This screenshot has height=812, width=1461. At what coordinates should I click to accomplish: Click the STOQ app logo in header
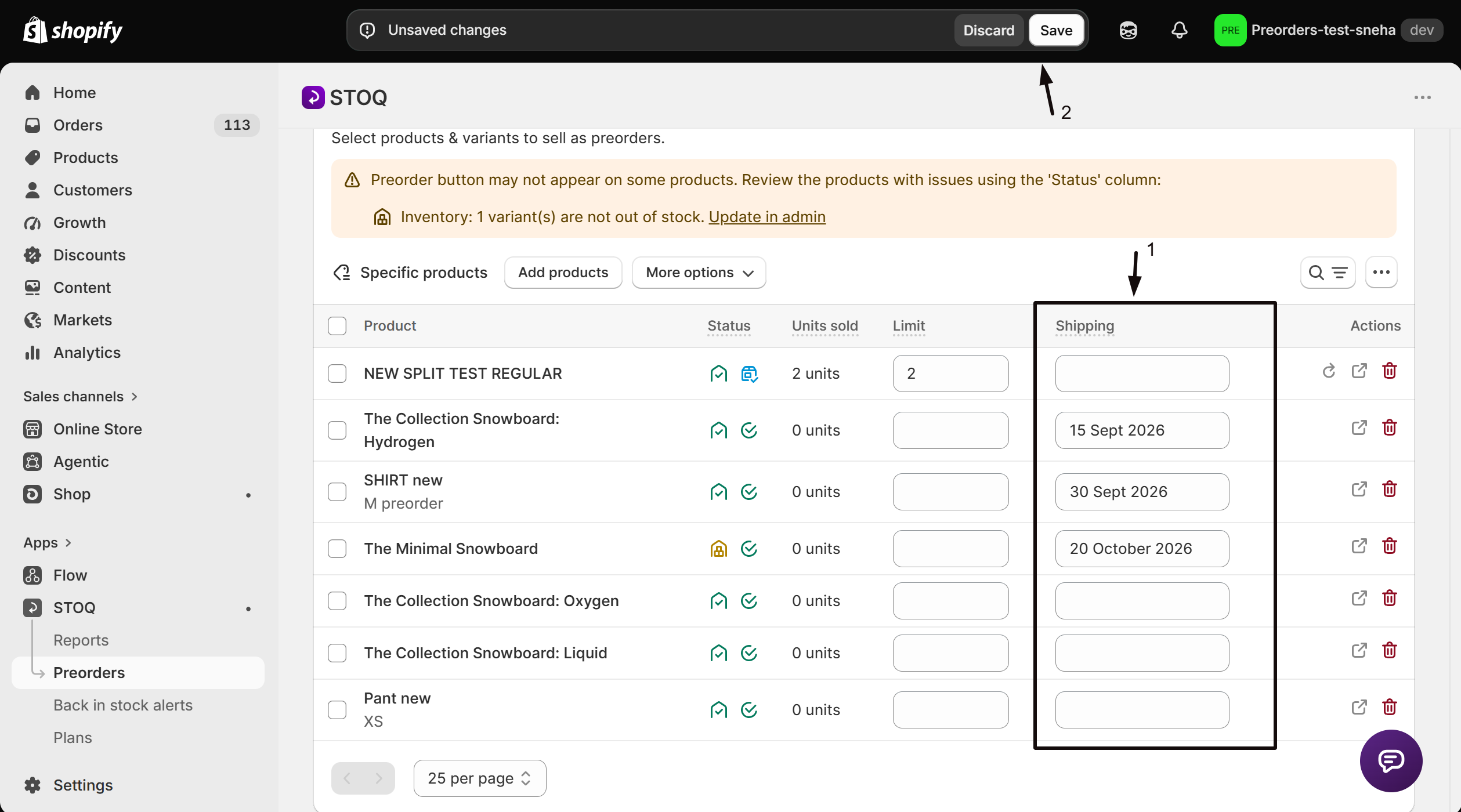[313, 97]
